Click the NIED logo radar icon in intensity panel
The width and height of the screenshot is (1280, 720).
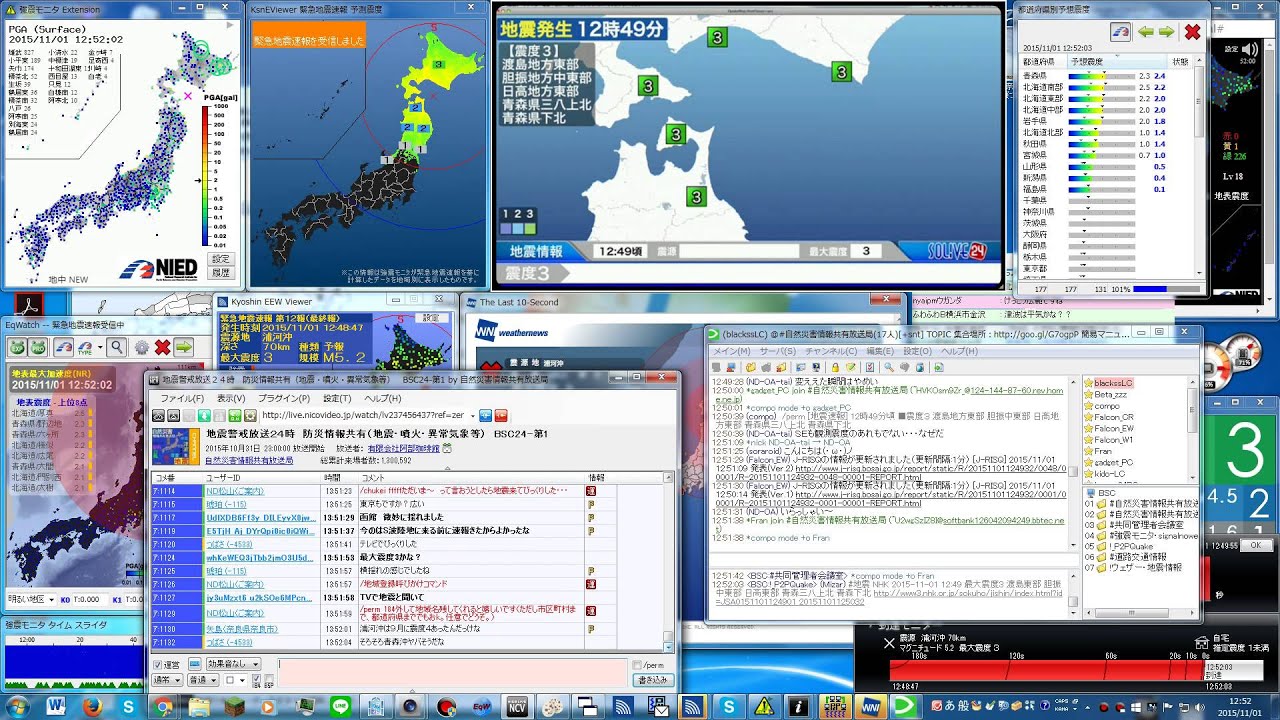[1120, 32]
